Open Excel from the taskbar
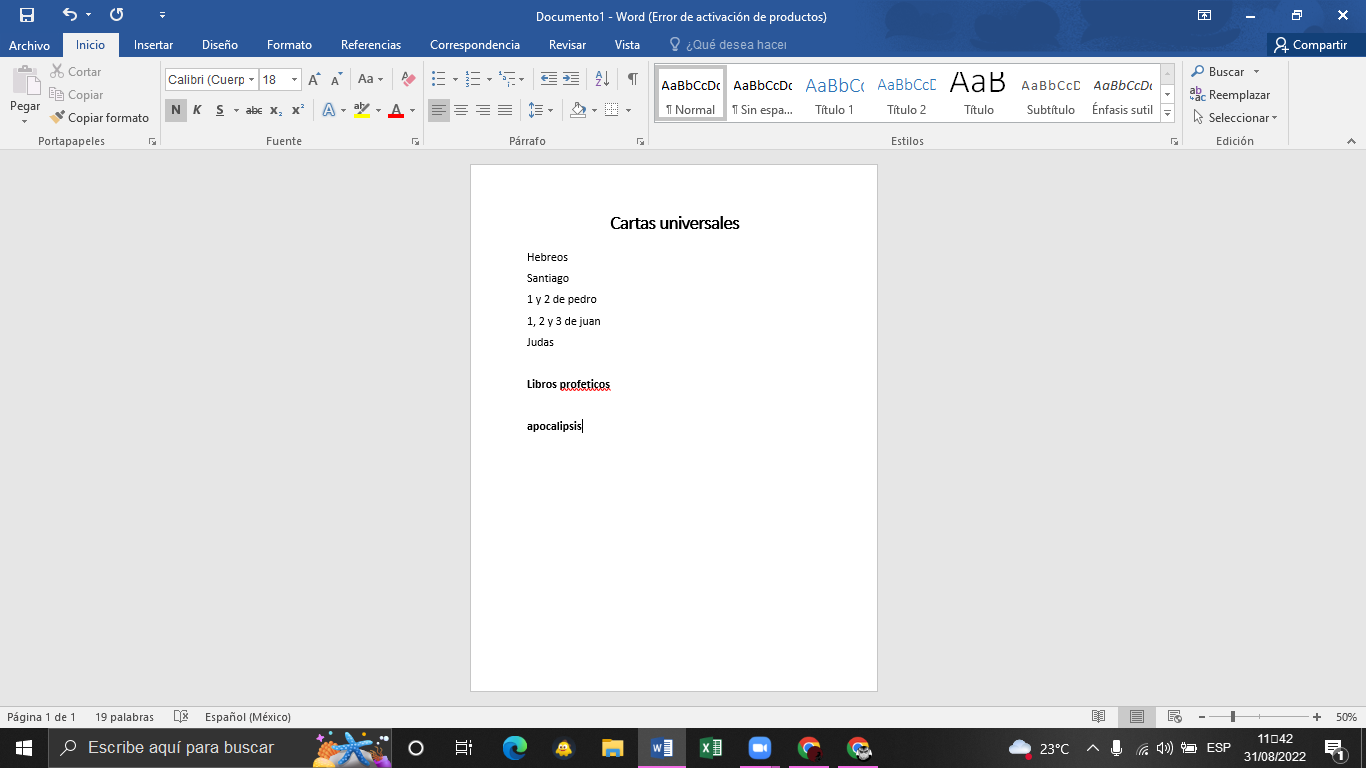Screen dimensions: 1366x768 coord(710,748)
